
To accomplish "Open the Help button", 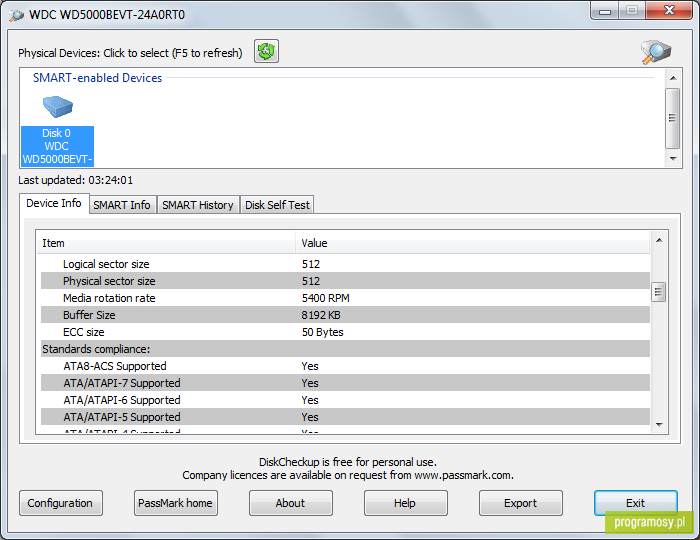I will 405,503.
